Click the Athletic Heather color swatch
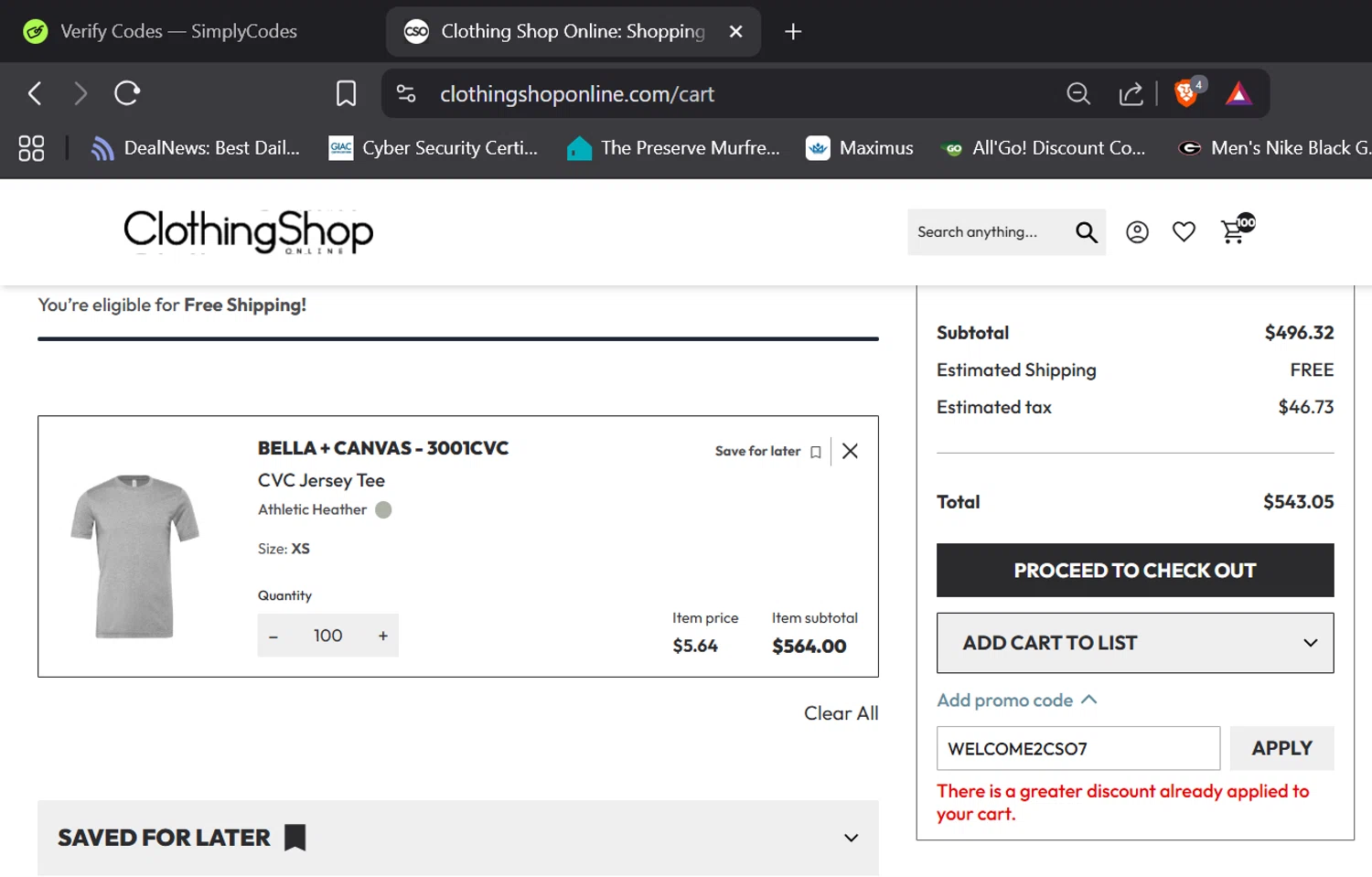This screenshot has height=877, width=1372. click(x=383, y=509)
